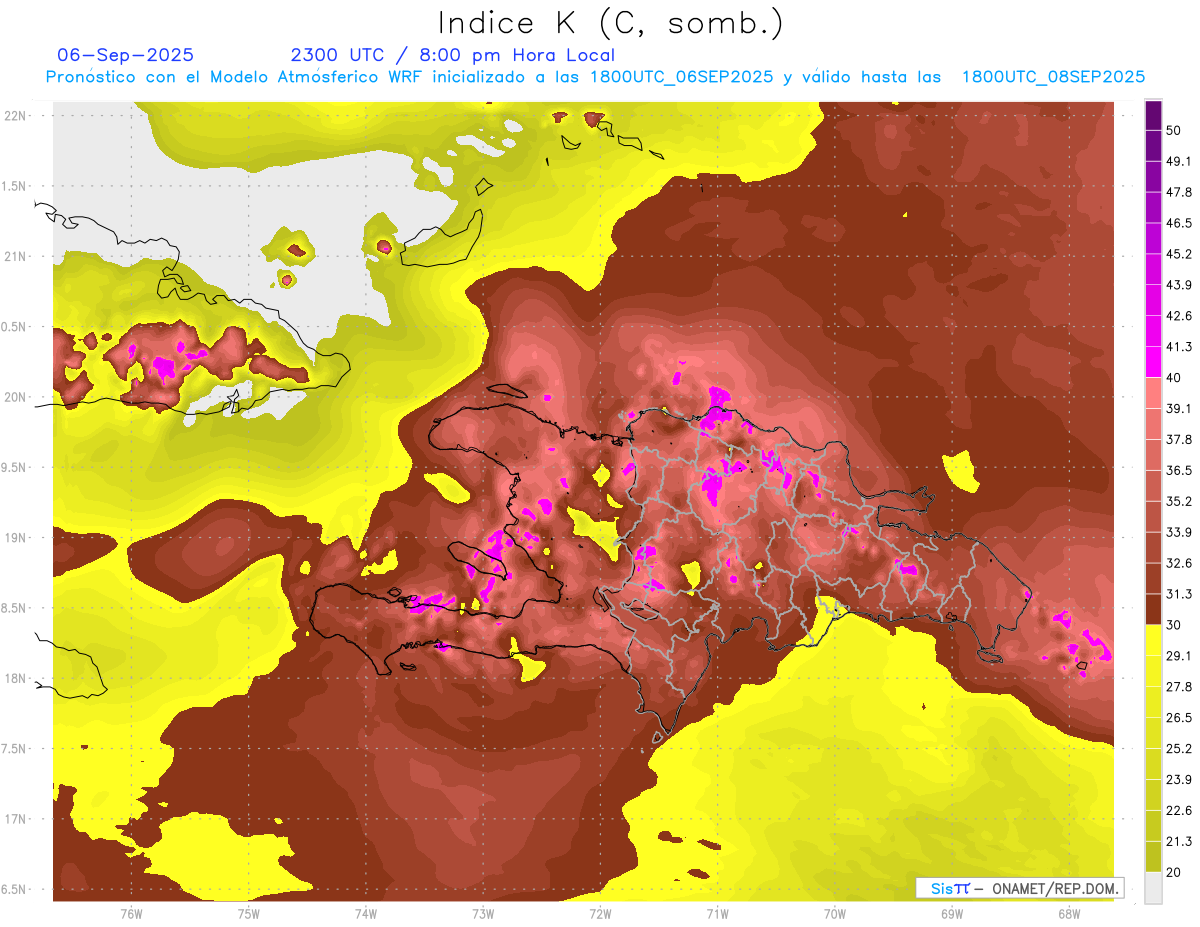Screen dimensions: 1200x927
Task: Click the "20N" latitude axis label
Action: click(x=15, y=397)
